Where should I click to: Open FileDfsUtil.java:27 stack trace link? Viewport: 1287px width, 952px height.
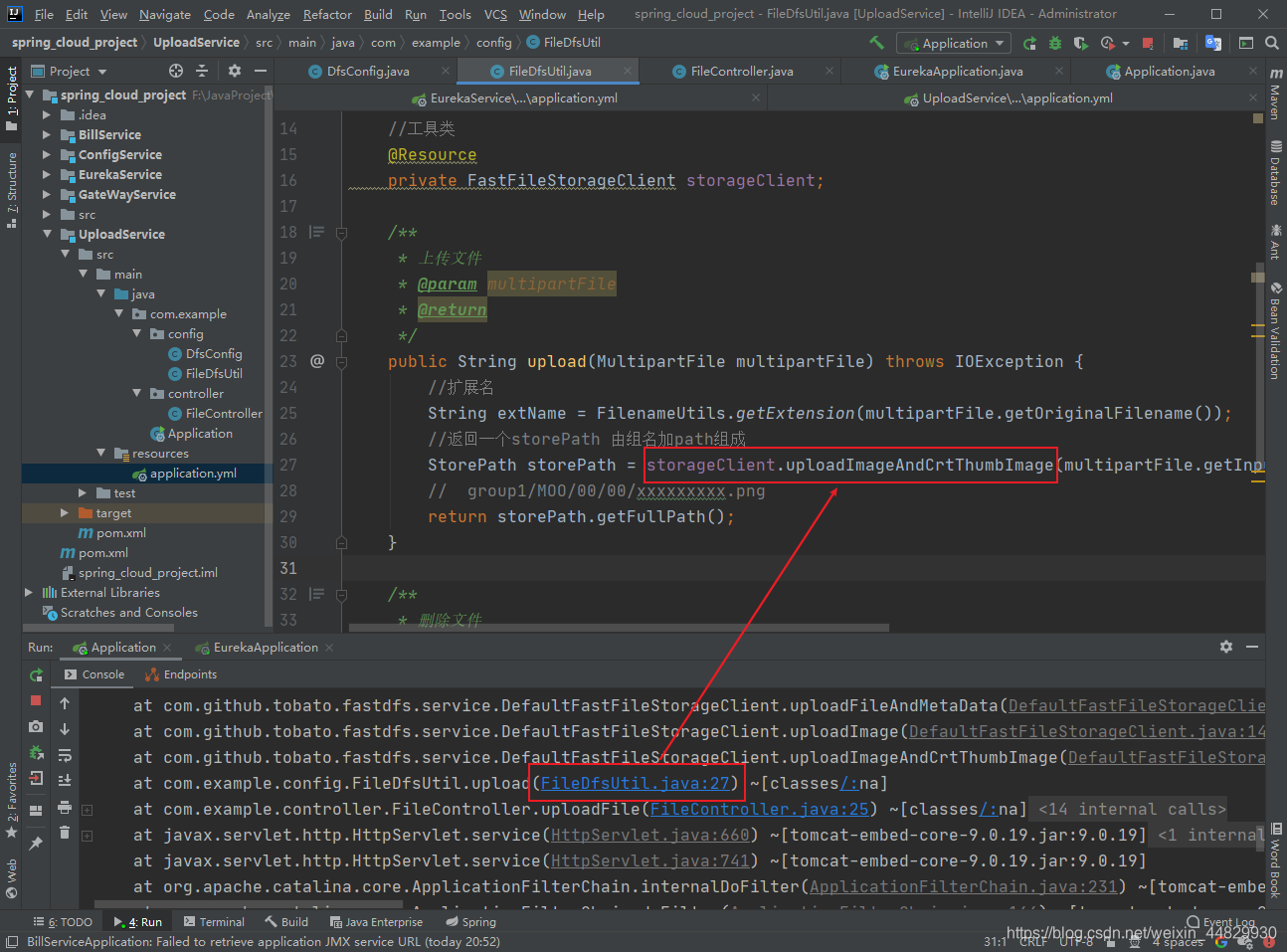[x=635, y=783]
